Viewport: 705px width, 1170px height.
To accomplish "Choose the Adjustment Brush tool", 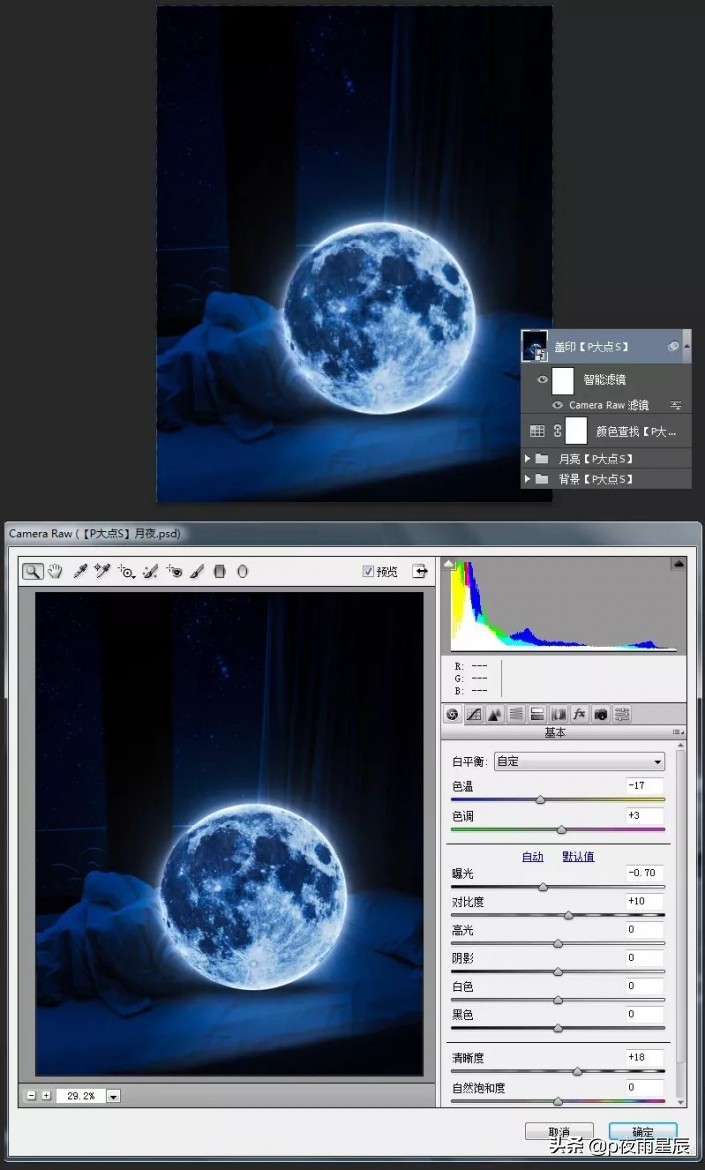I will pyautogui.click(x=198, y=571).
